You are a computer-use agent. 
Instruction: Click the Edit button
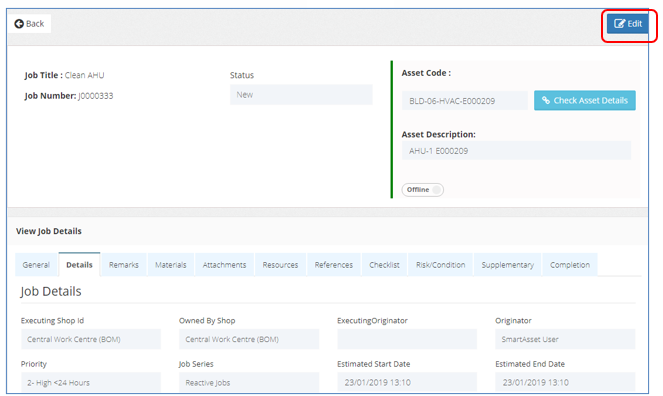pyautogui.click(x=628, y=24)
